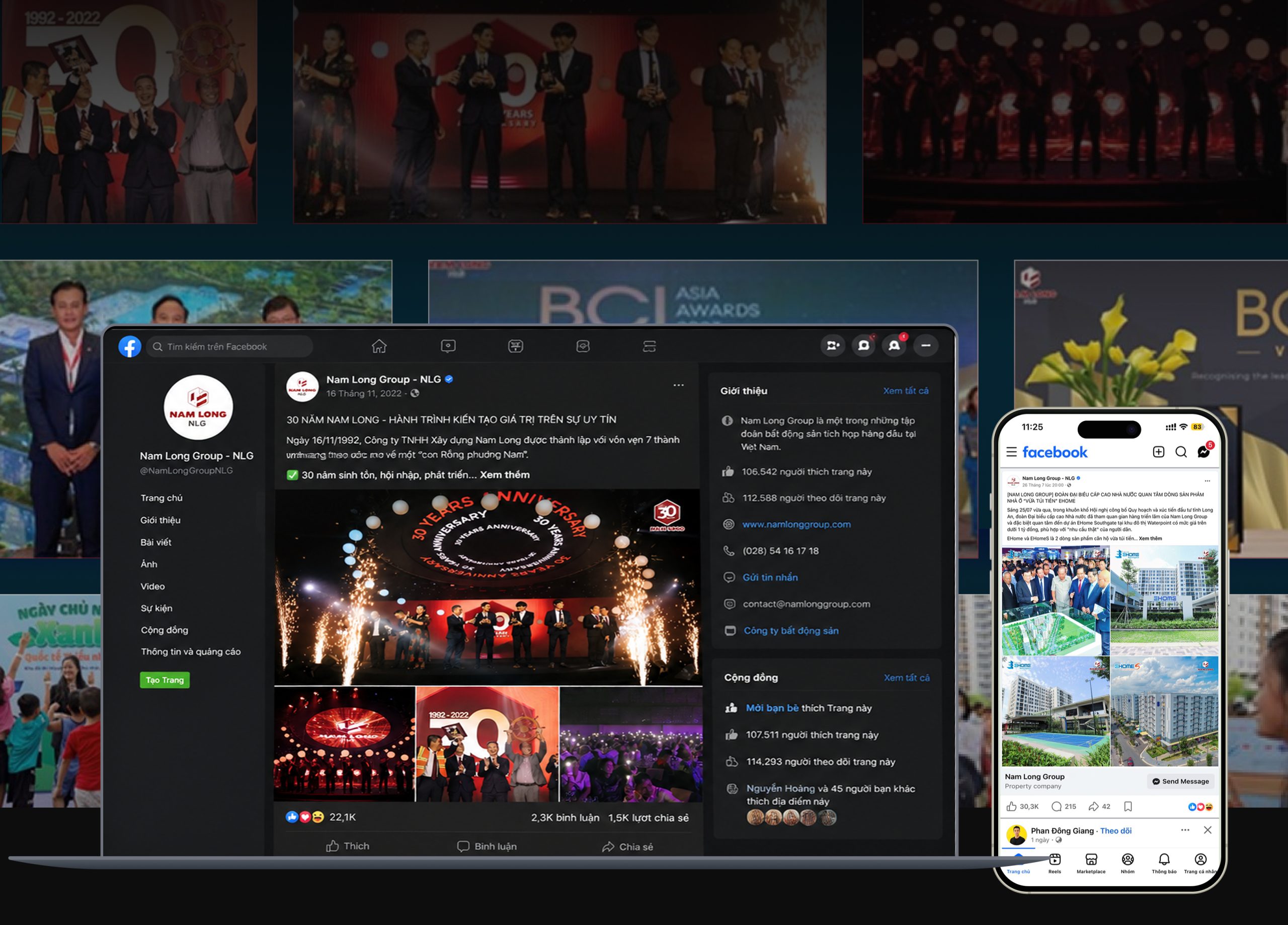Open the Watch video icon in the top bar
This screenshot has height=925, width=1288.
coord(448,346)
